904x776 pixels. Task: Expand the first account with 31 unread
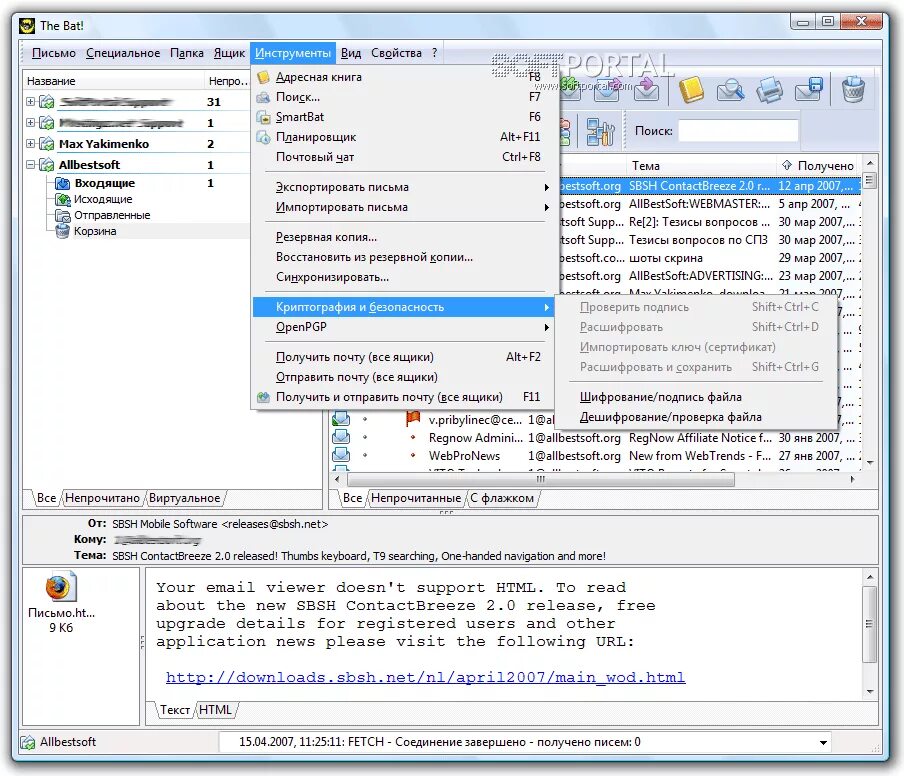coord(30,101)
